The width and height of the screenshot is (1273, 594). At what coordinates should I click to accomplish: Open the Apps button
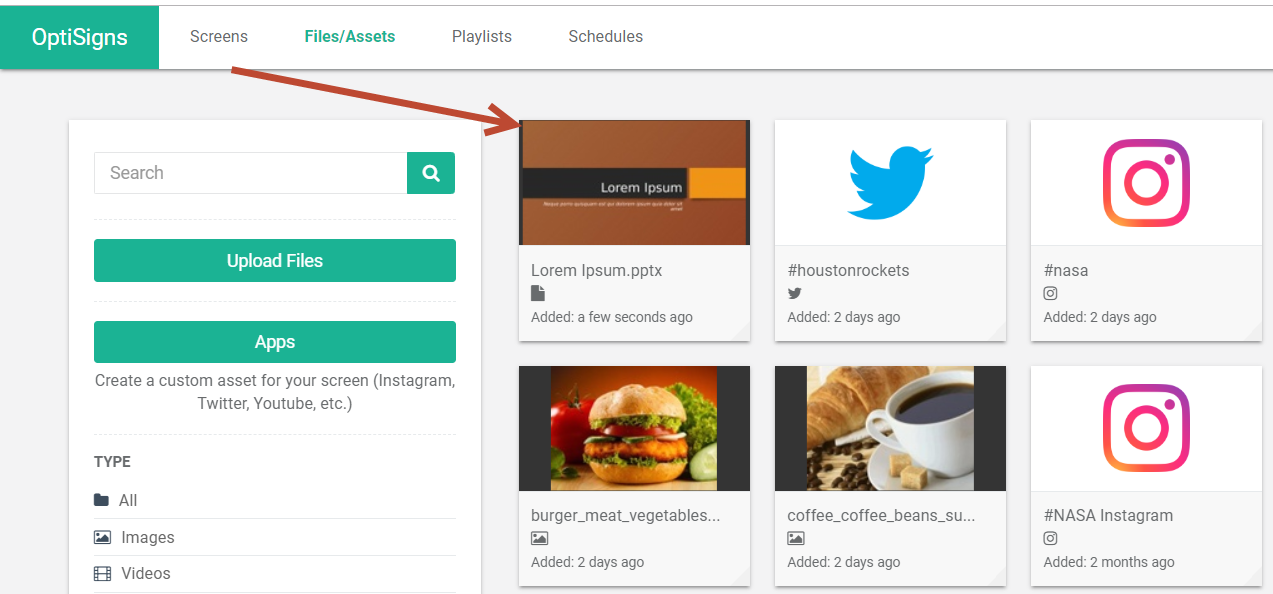tap(275, 342)
